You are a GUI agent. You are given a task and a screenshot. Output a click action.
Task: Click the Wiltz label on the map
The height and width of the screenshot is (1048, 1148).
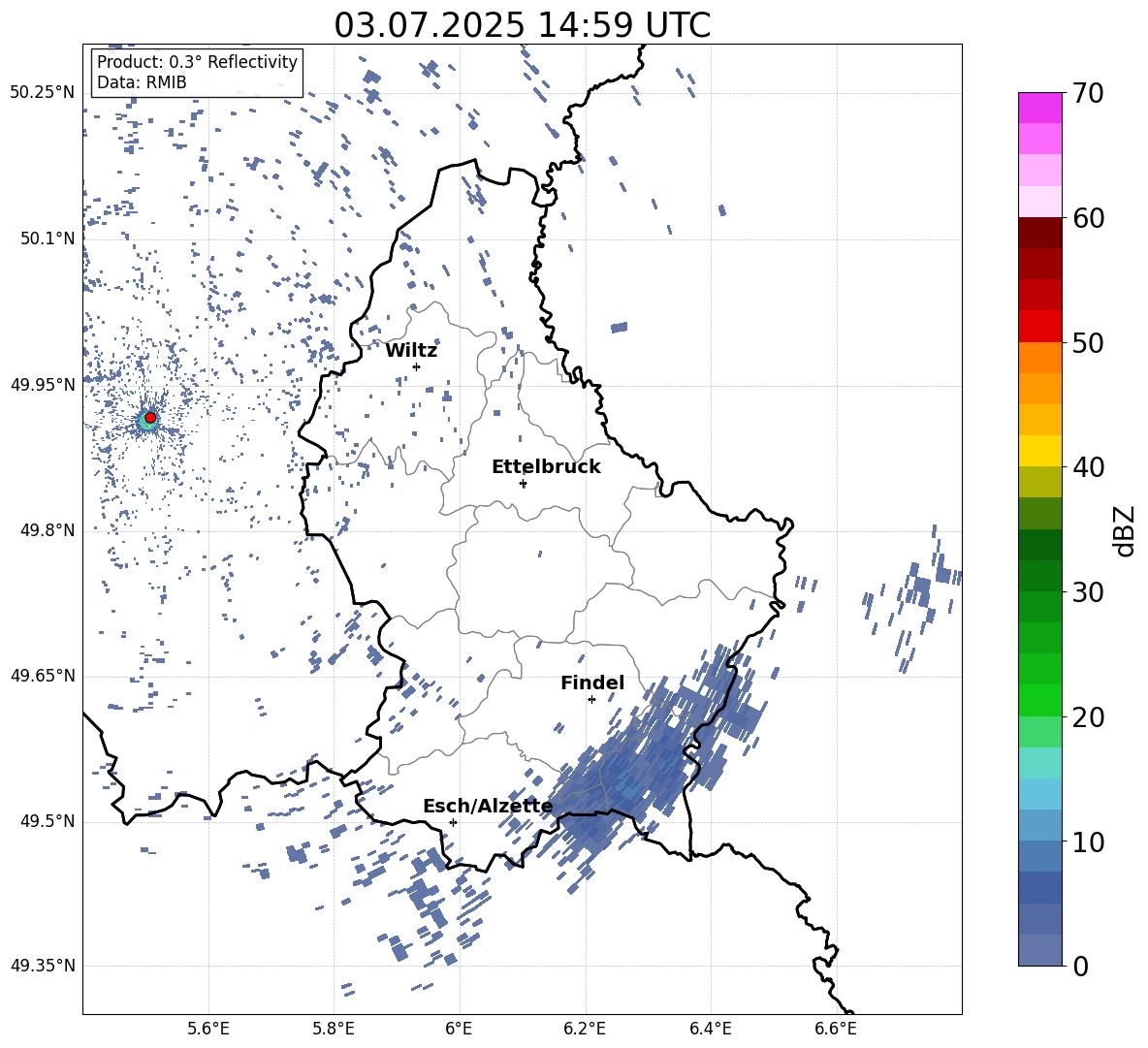click(411, 351)
